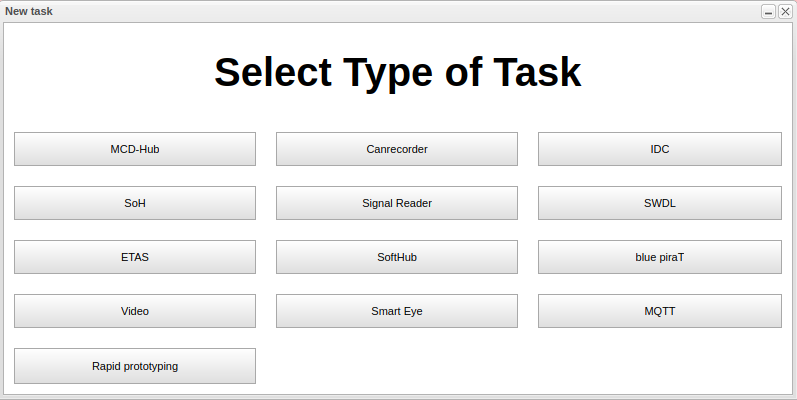797x400 pixels.
Task: Minimize the New task window
Action: click(x=768, y=12)
